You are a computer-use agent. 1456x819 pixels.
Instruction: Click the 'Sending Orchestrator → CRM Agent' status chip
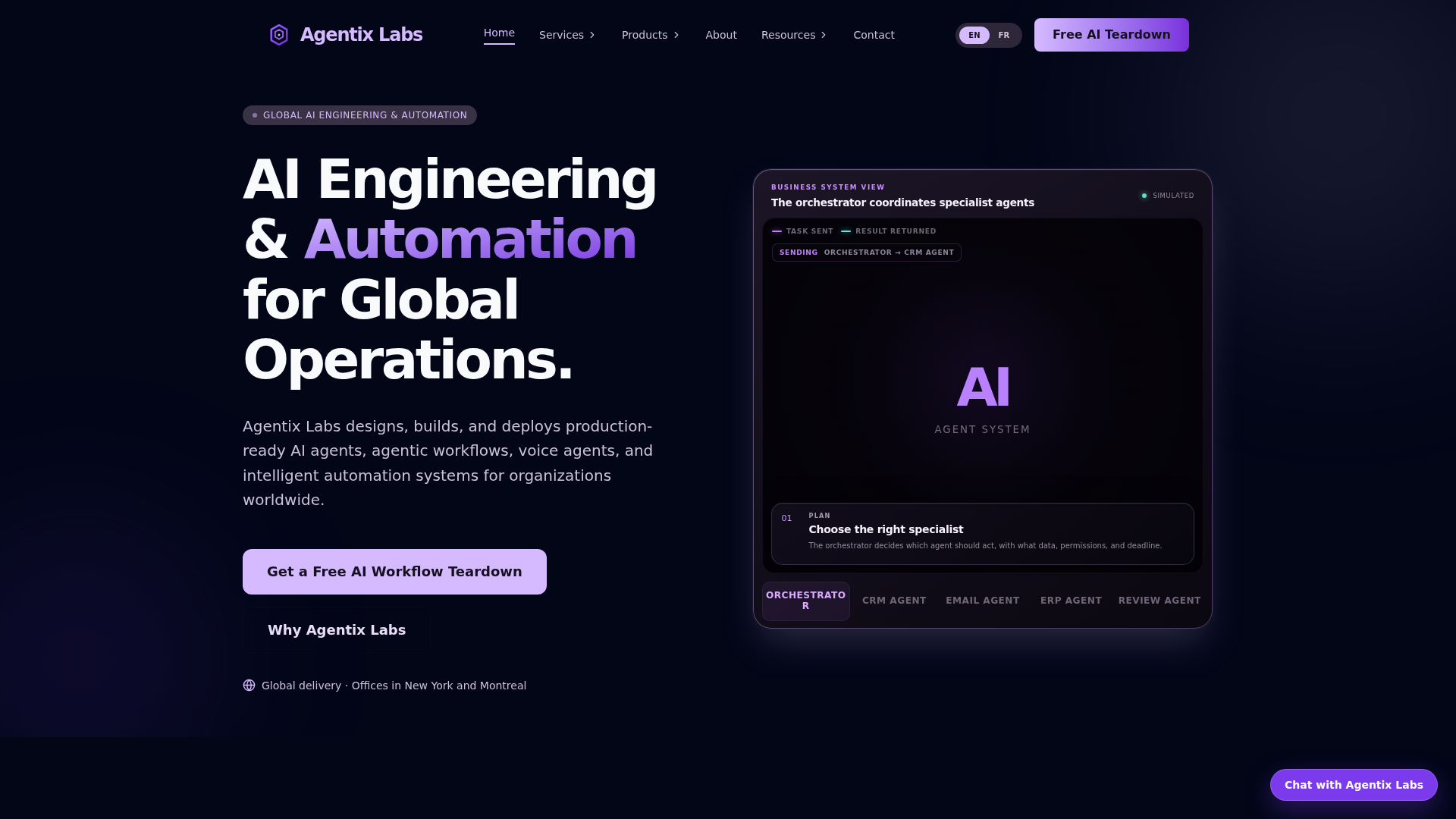[867, 253]
